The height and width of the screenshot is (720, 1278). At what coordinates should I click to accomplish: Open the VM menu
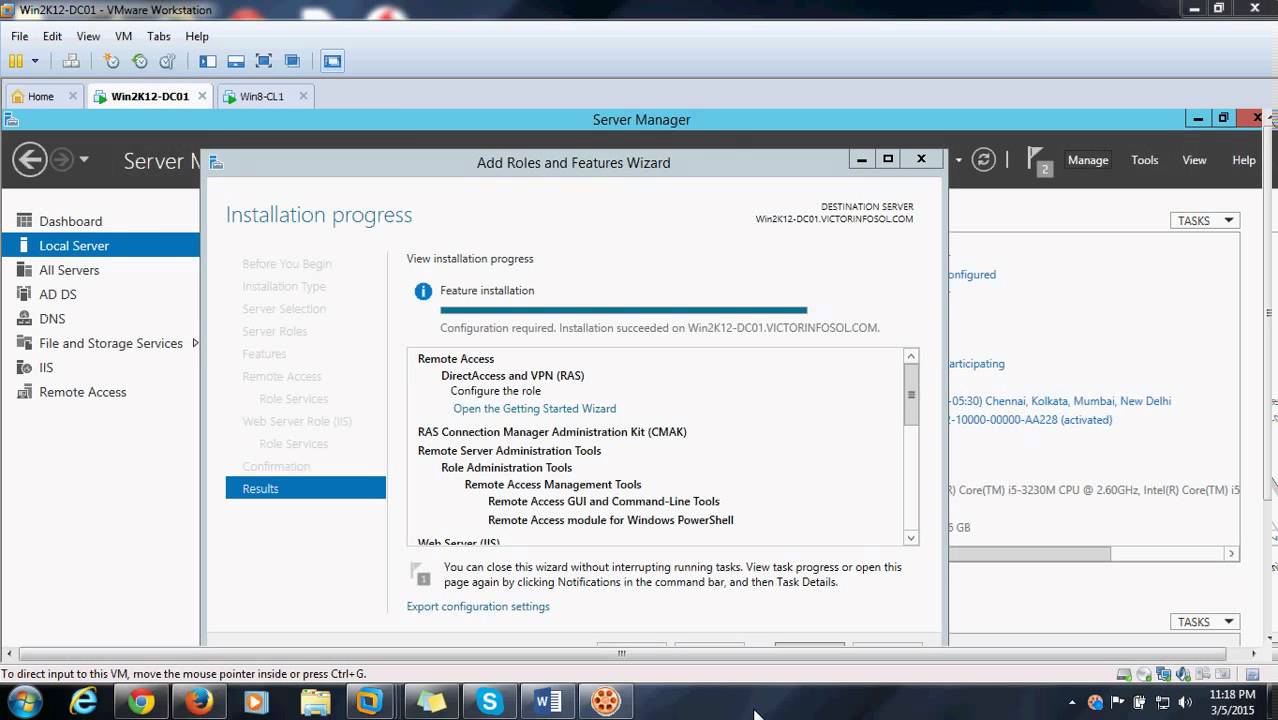[x=123, y=36]
